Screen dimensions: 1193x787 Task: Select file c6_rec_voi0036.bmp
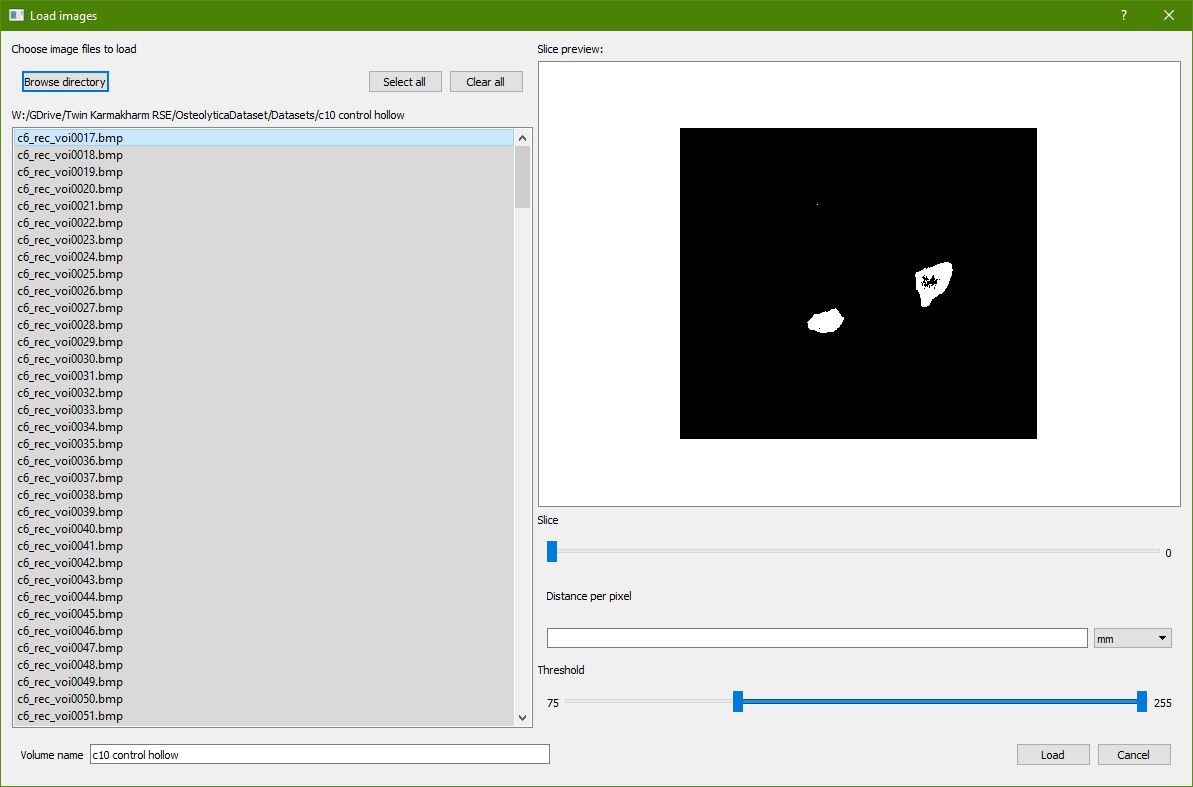click(x=263, y=460)
